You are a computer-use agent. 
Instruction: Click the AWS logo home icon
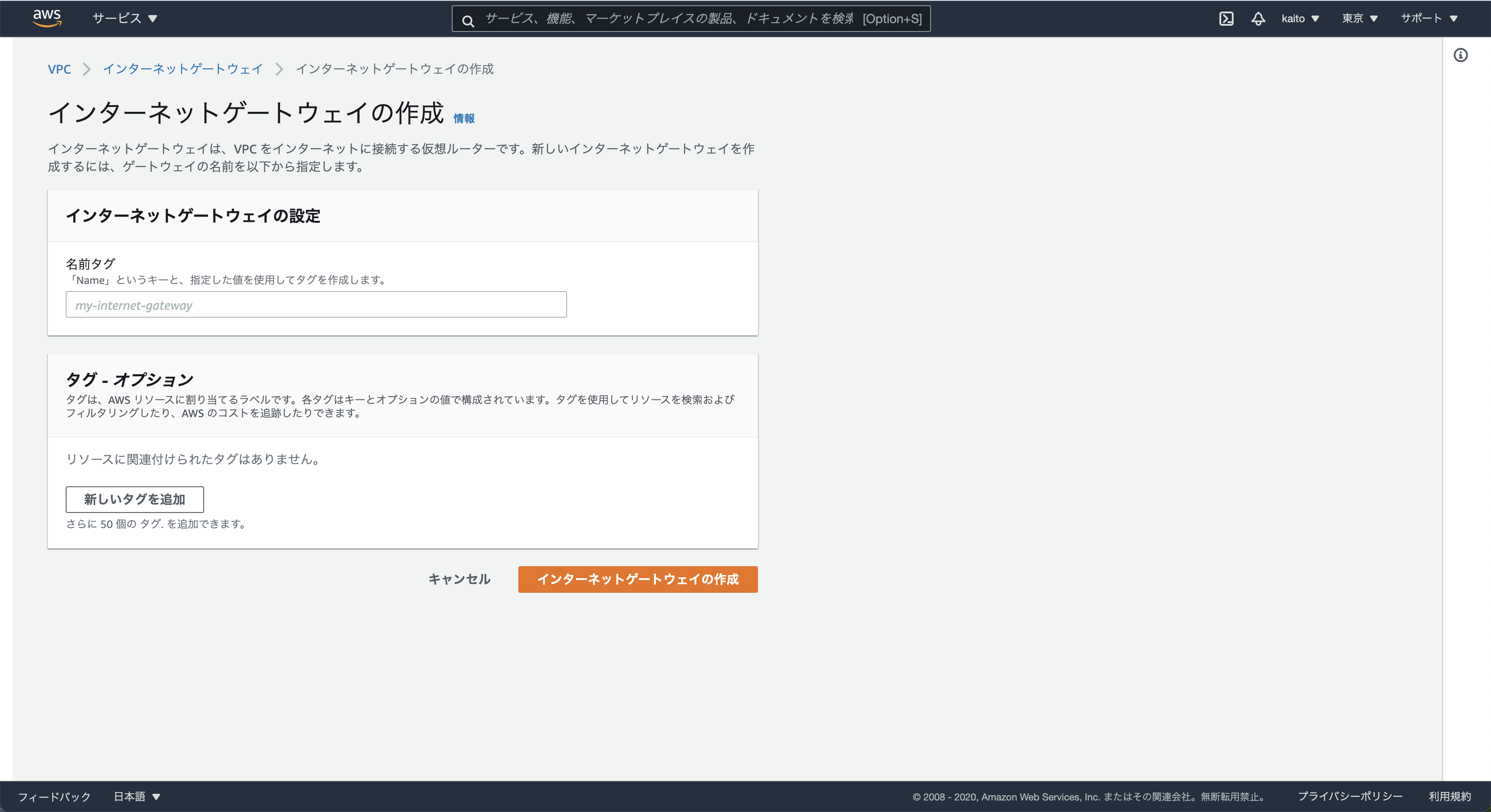[47, 17]
